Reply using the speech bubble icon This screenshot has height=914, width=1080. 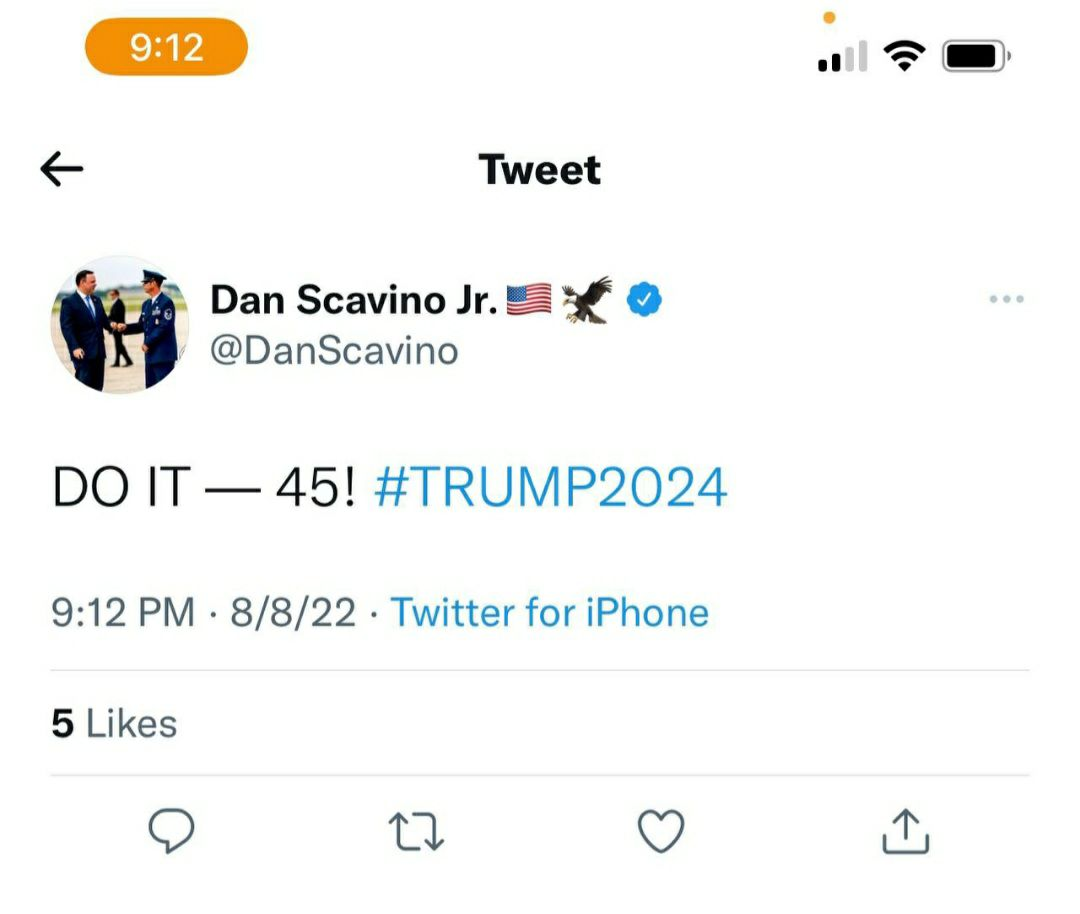click(x=171, y=831)
